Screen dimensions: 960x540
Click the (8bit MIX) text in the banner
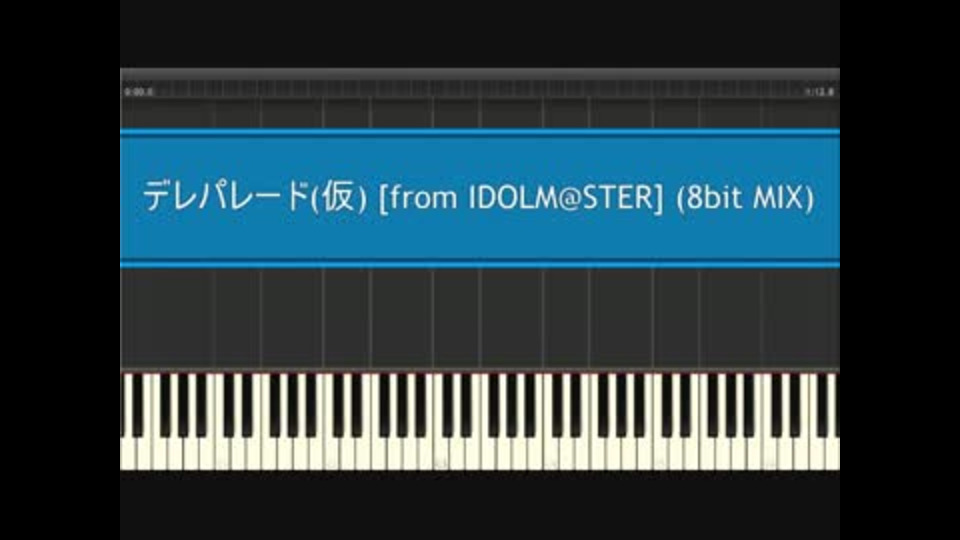click(745, 197)
